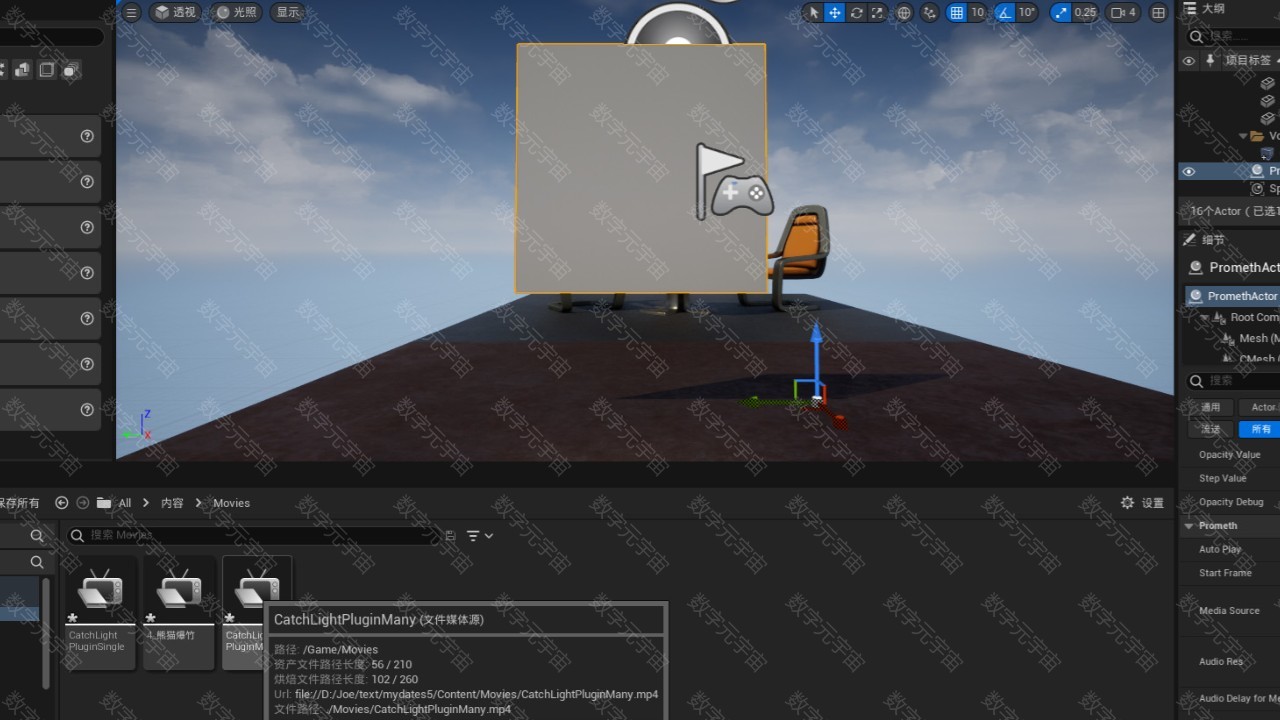The height and width of the screenshot is (720, 1280).
Task: Open the Movies breadcrumb folder
Action: (x=231, y=503)
